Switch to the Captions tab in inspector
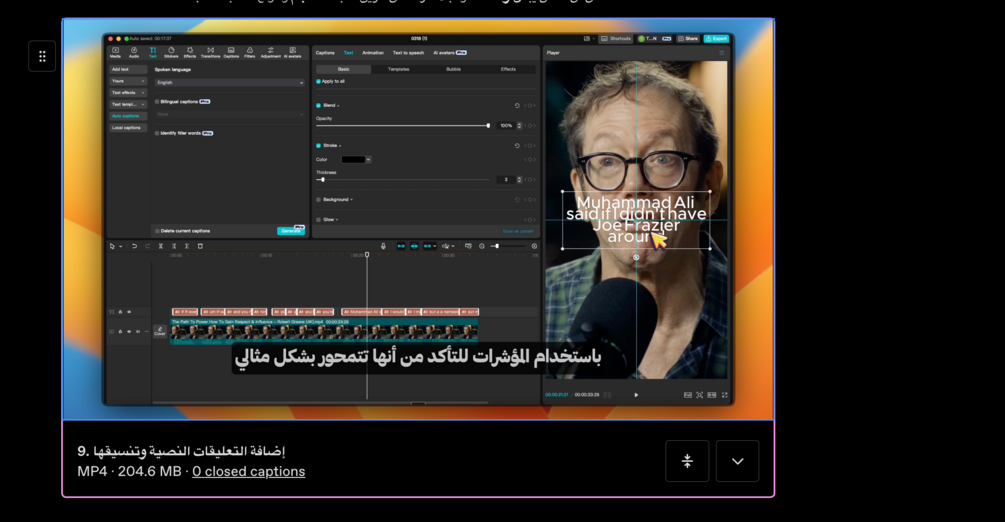 point(325,53)
